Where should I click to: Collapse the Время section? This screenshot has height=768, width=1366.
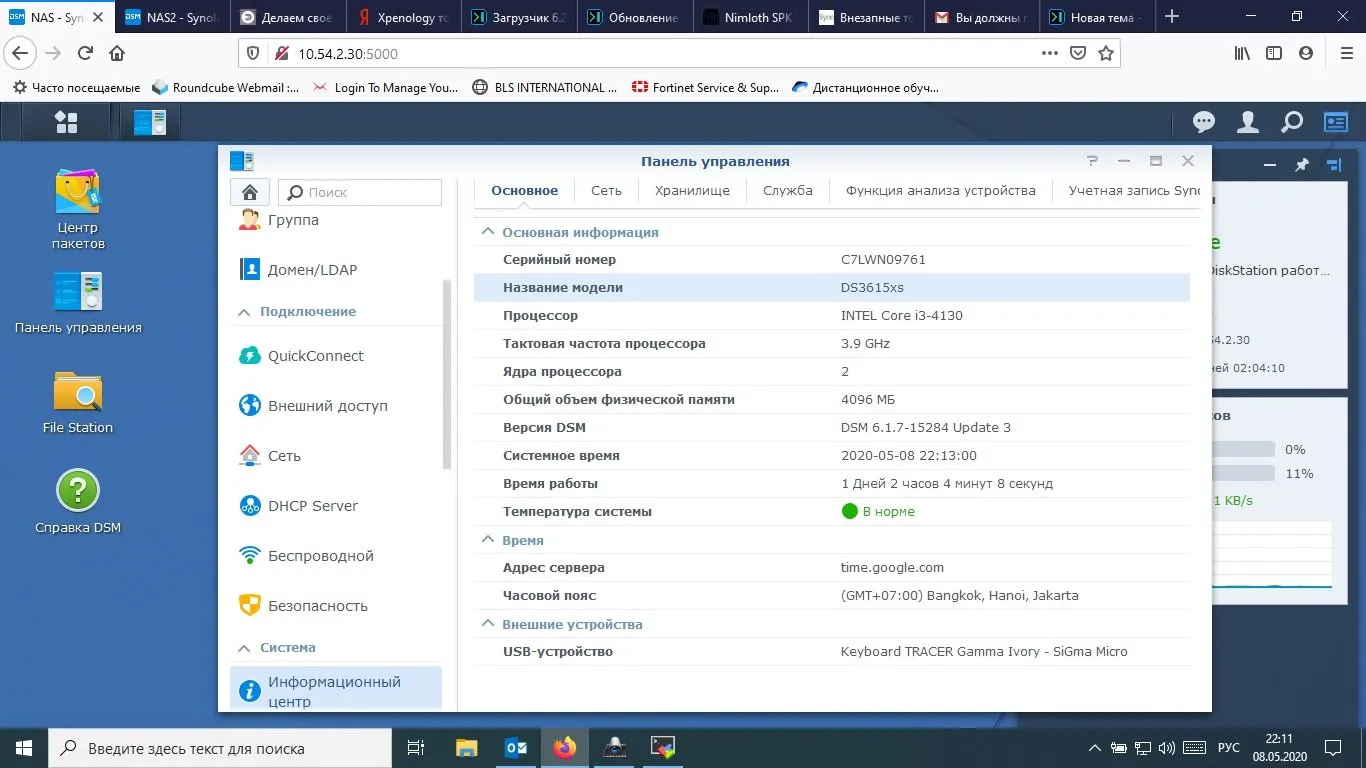488,540
